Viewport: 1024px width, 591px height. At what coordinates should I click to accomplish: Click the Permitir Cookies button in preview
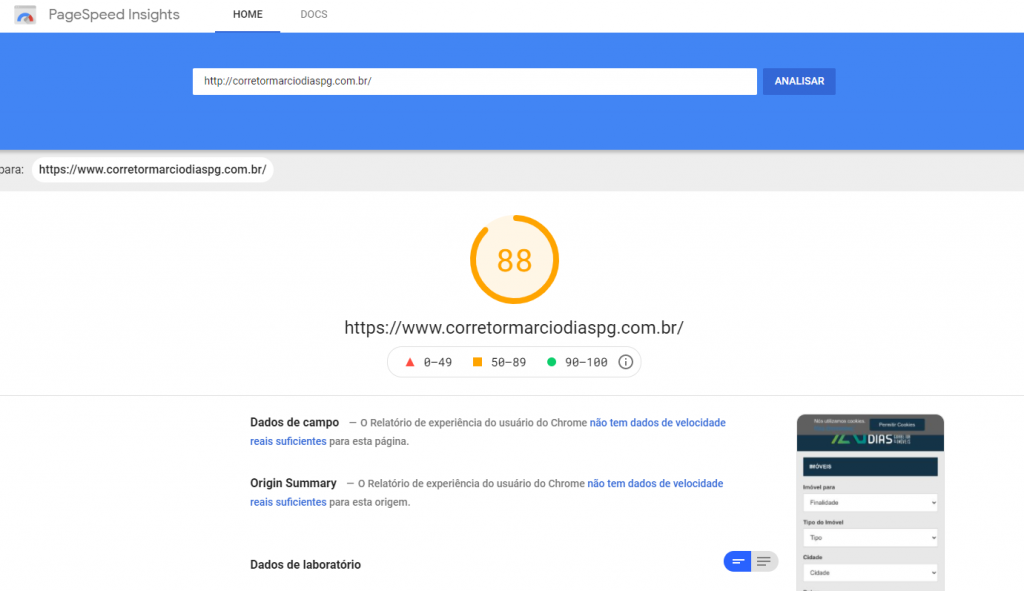click(897, 424)
